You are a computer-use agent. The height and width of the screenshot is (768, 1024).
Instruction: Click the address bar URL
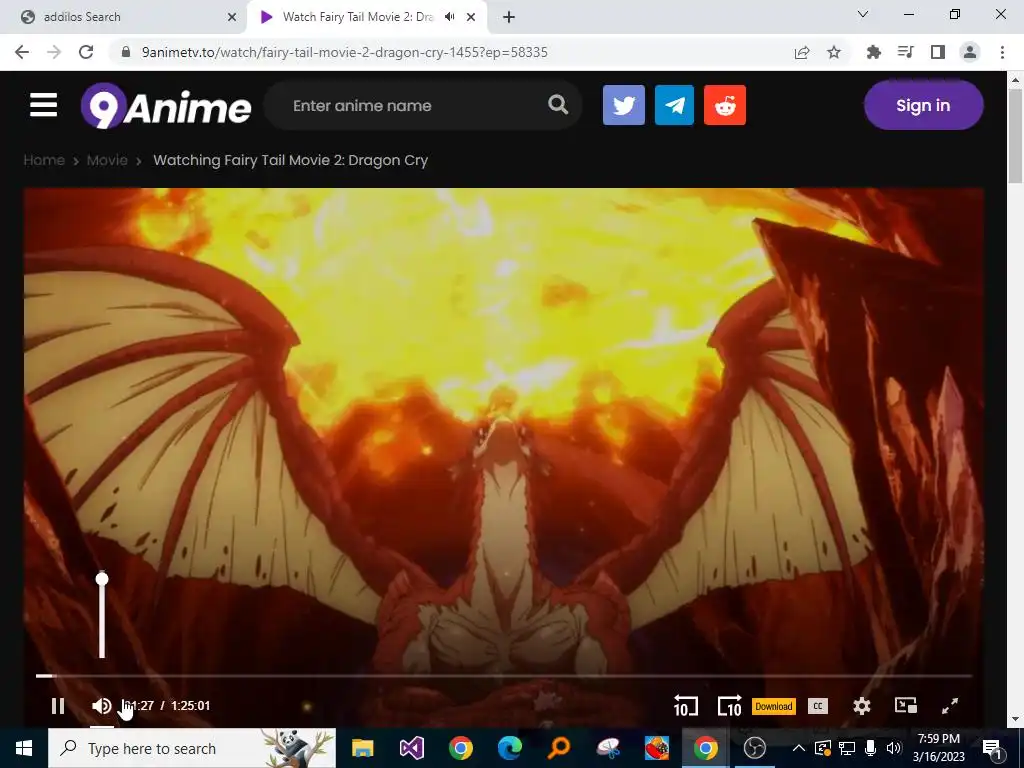click(345, 52)
